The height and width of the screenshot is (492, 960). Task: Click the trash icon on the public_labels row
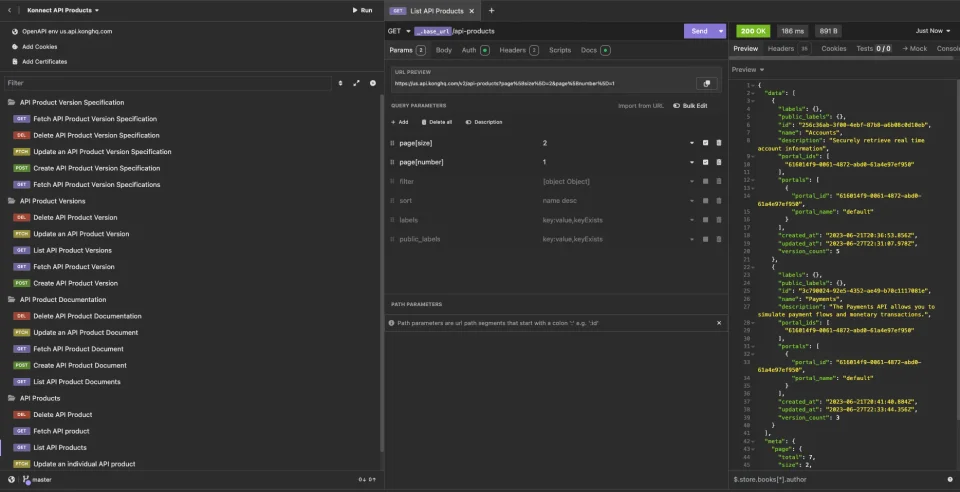point(719,239)
